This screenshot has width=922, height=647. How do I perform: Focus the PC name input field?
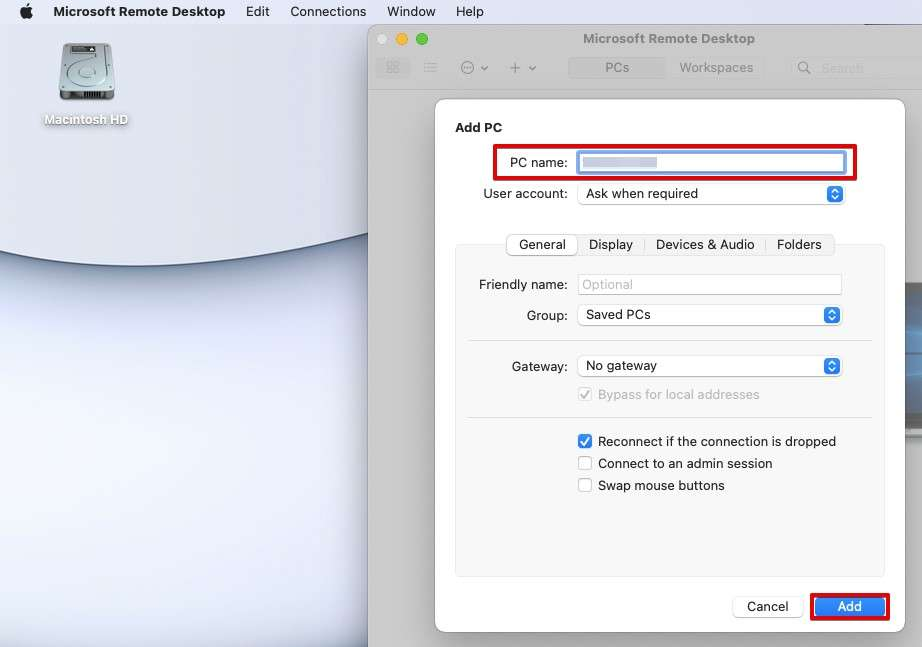click(x=711, y=162)
